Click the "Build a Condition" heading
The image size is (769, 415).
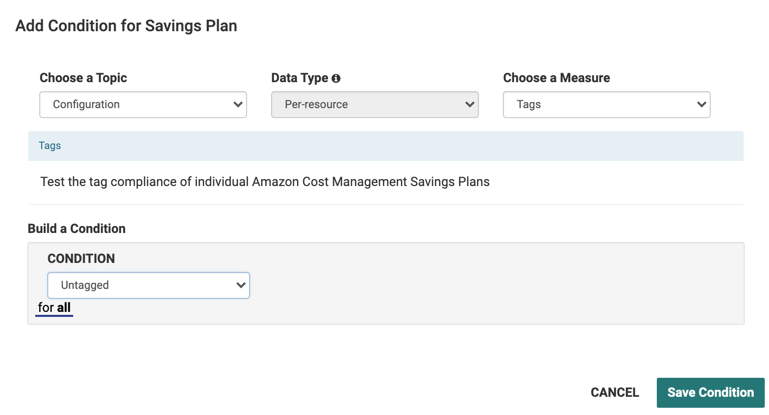[x=77, y=229]
